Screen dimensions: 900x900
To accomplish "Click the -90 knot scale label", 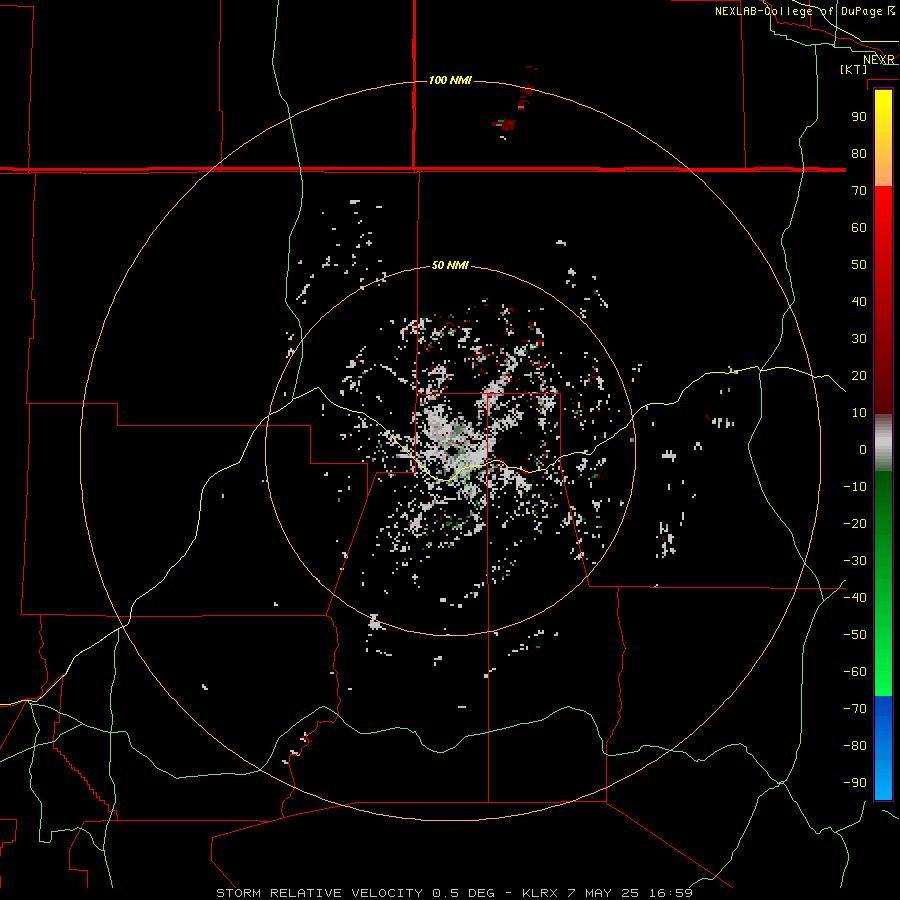I will coord(855,782).
